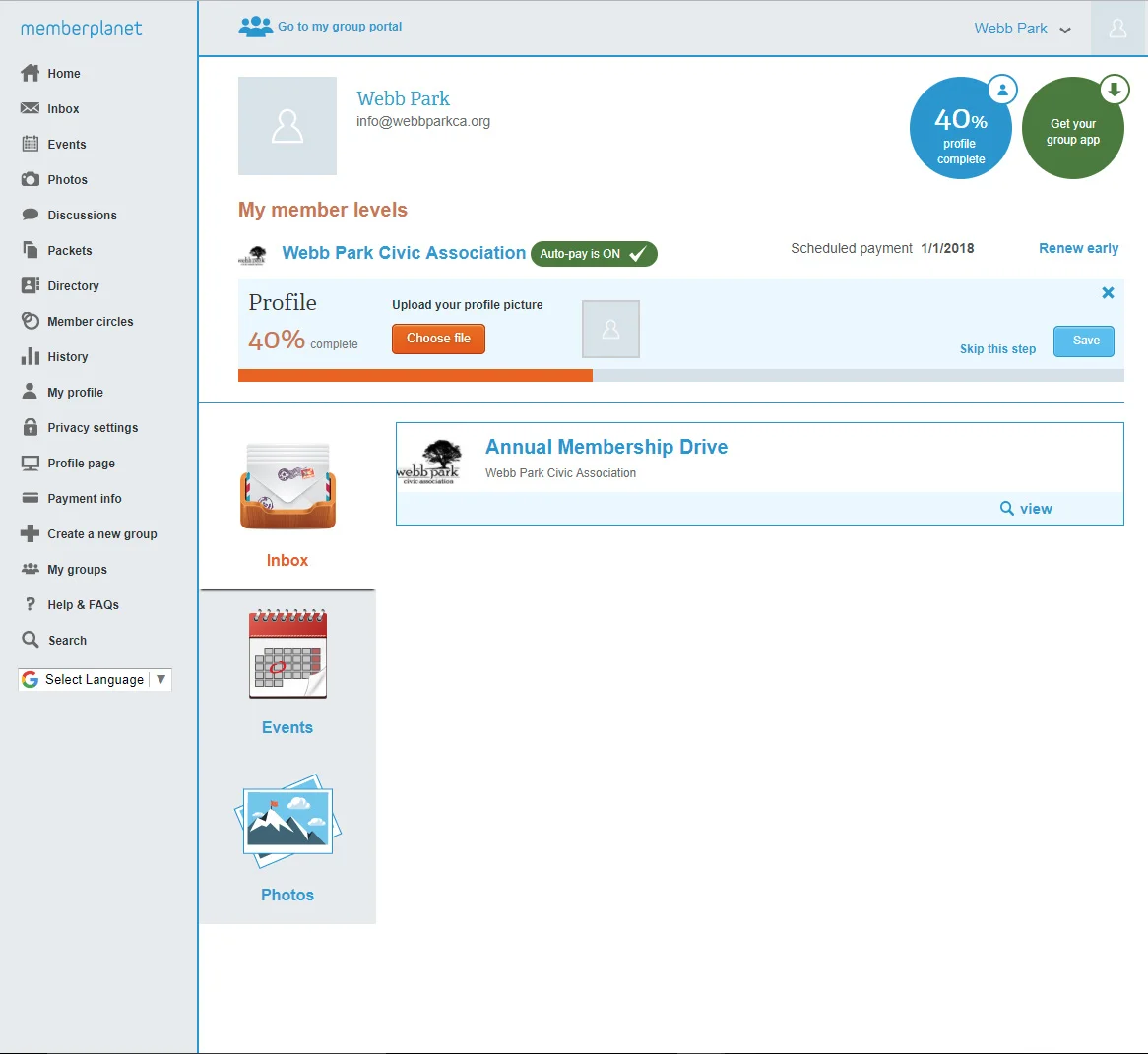Click the memberplanet logo
This screenshot has width=1148, height=1054.
[82, 29]
